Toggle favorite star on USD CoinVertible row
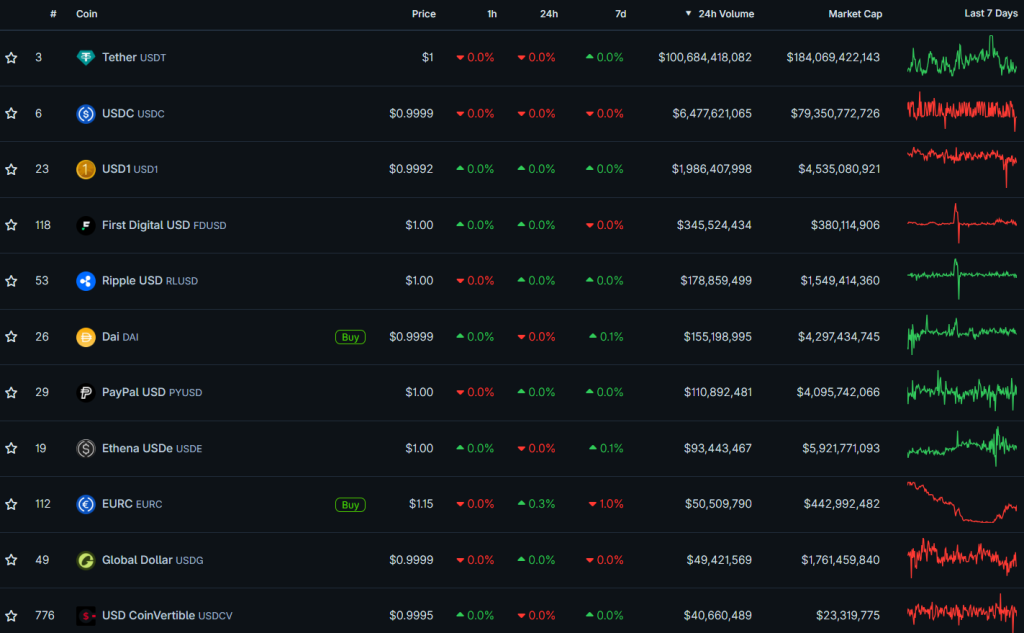1024x633 pixels. coord(11,616)
